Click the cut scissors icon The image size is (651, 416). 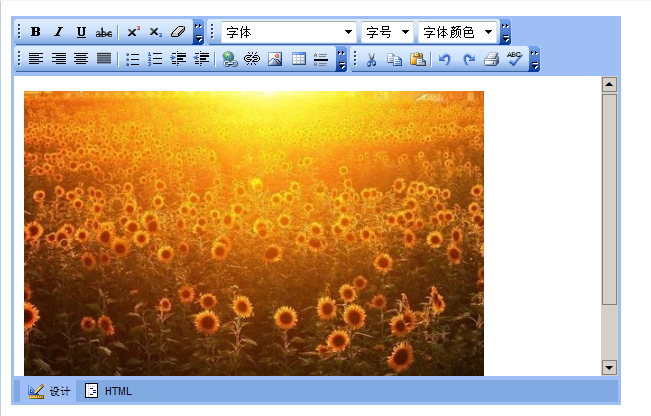coord(371,59)
